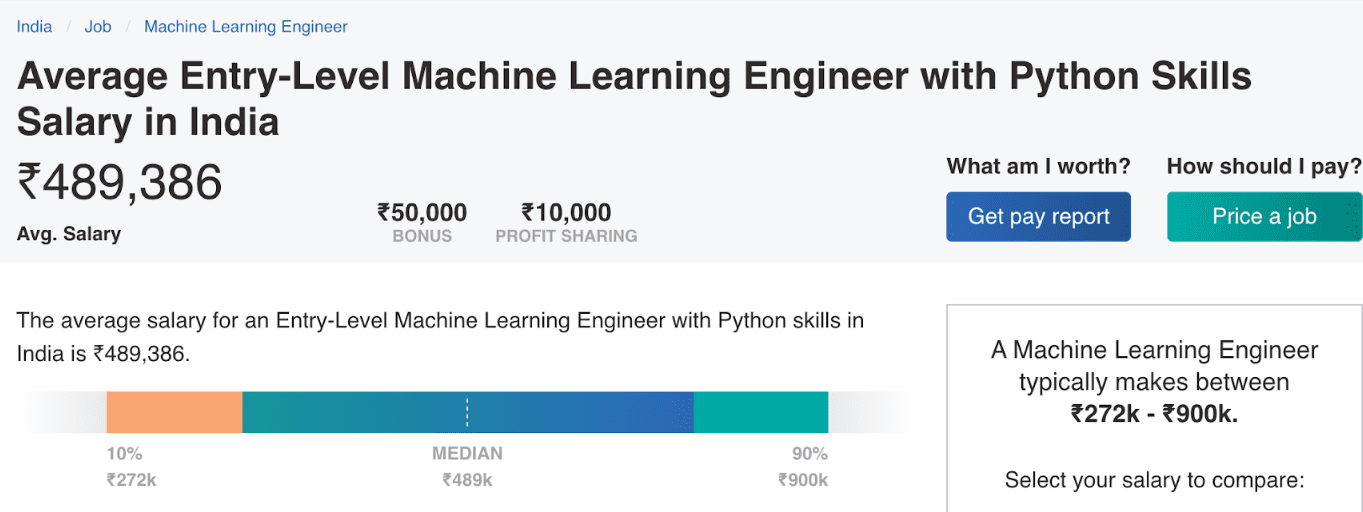Click the 10% percentile label
This screenshot has width=1363, height=512.
coord(124,454)
